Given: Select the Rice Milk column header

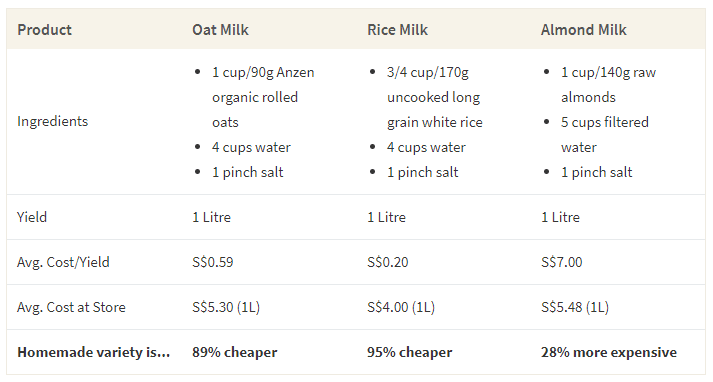Looking at the screenshot, I should pos(397,30).
